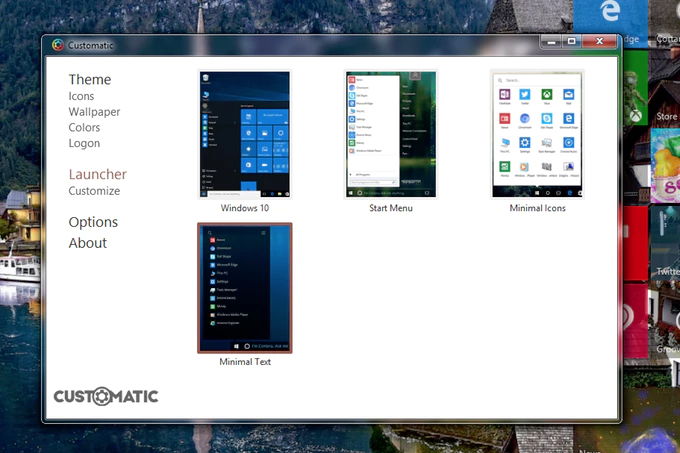Show the About page

click(88, 243)
